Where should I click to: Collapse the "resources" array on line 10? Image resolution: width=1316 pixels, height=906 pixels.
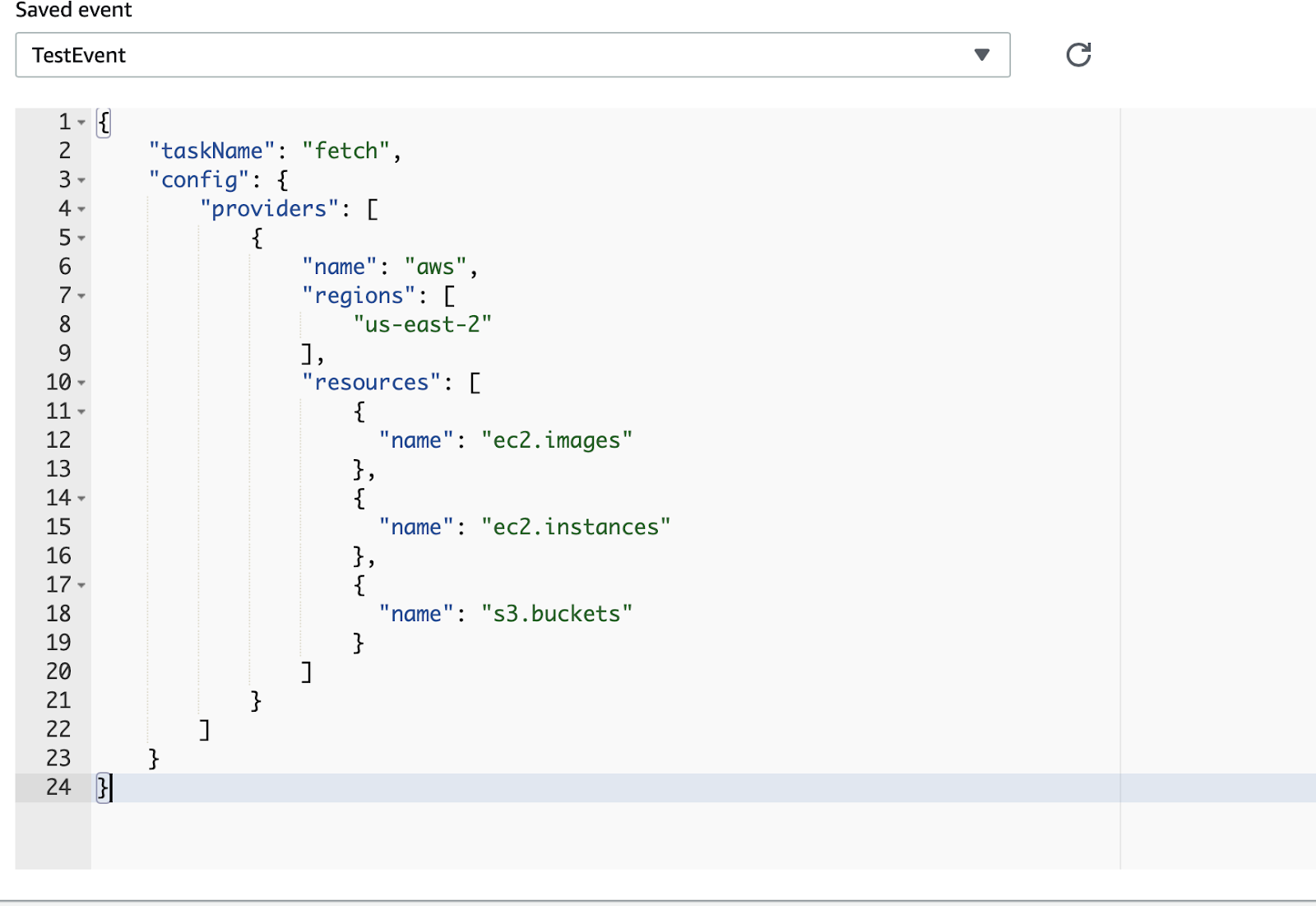point(81,383)
